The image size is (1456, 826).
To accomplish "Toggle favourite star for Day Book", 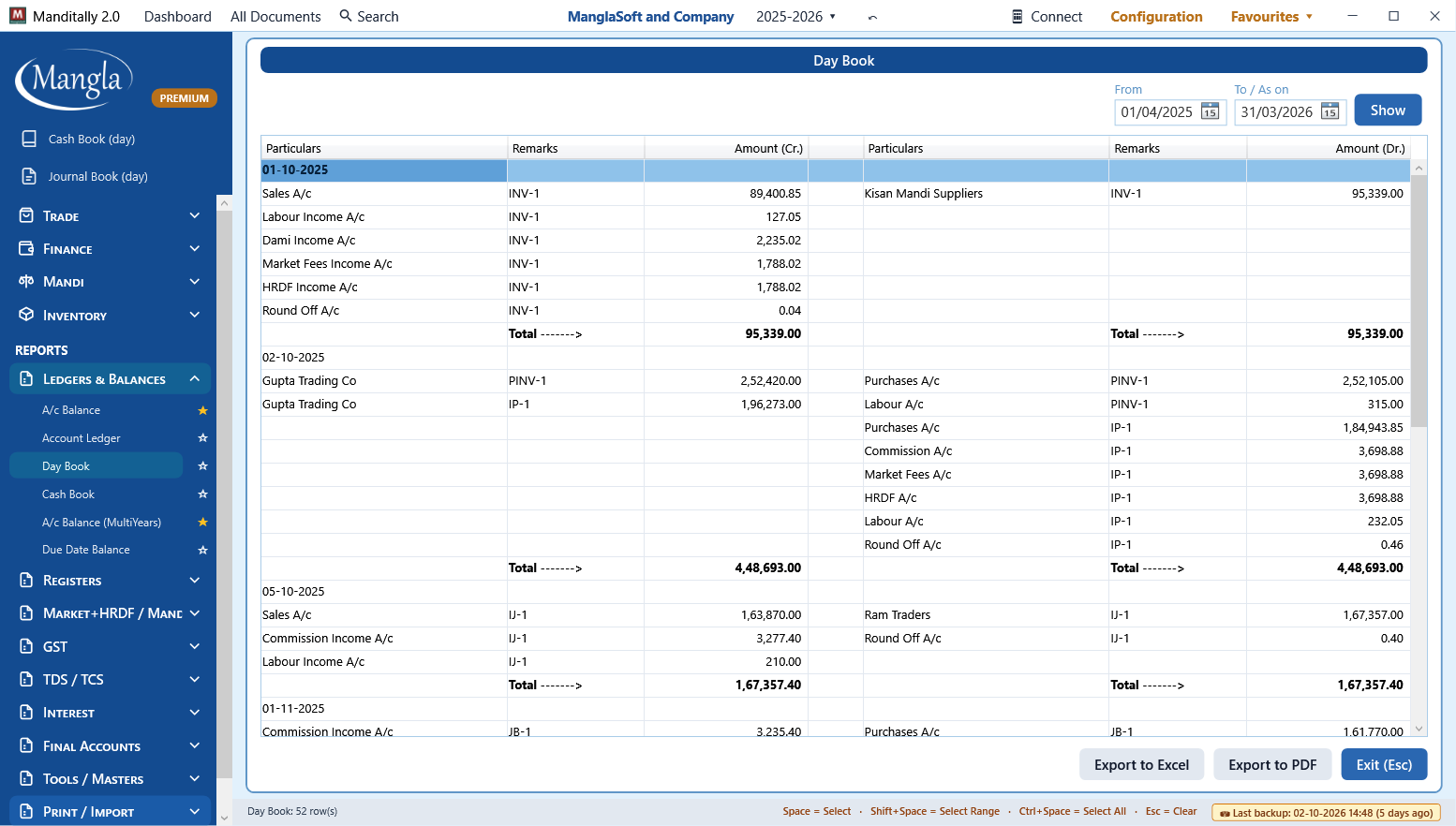I will point(202,466).
